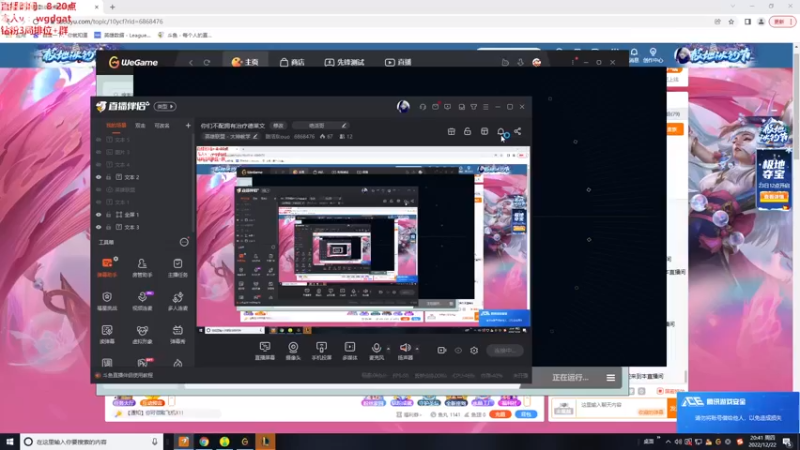Viewport: 800px width, 450px height.
Task: Toggle visibility of 全屏 1 layer
Action: 98,215
